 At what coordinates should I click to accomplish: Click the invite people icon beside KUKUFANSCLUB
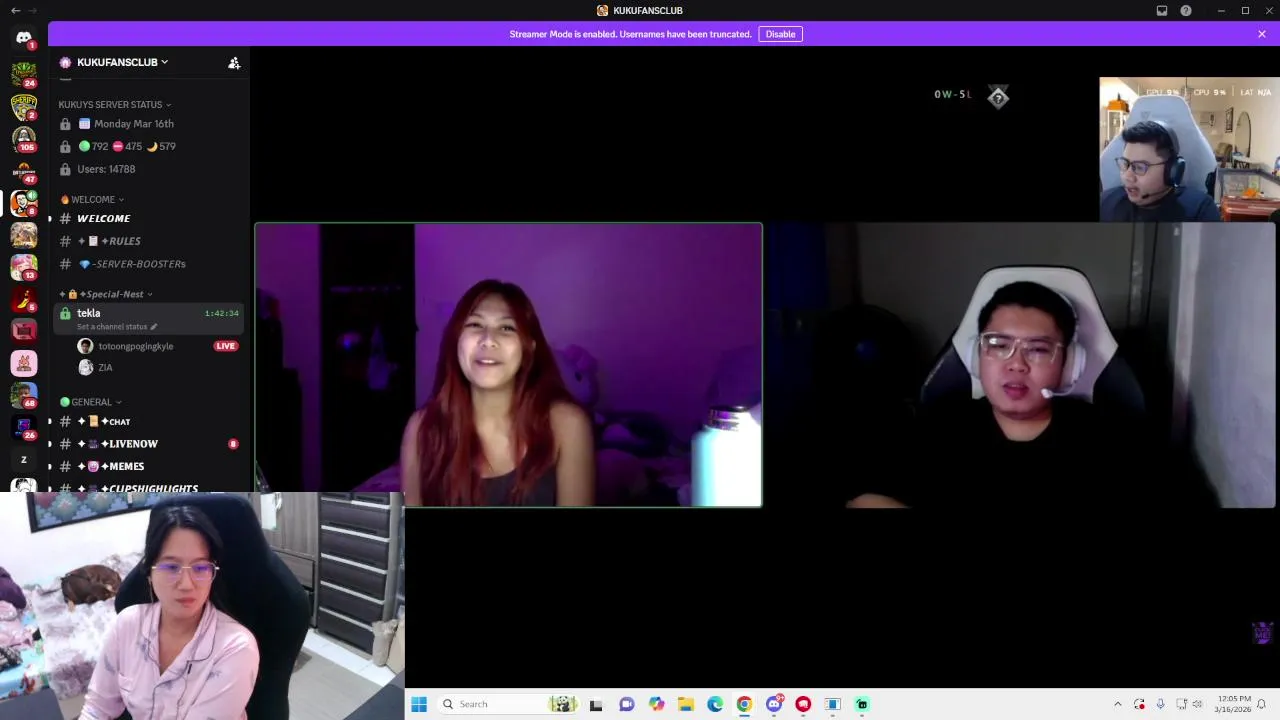pyautogui.click(x=234, y=62)
